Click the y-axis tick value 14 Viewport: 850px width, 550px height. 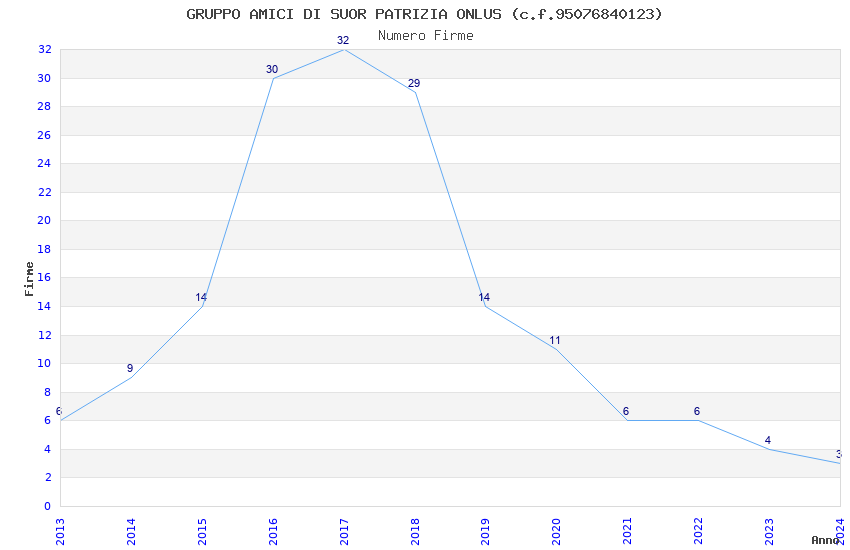[x=44, y=306]
